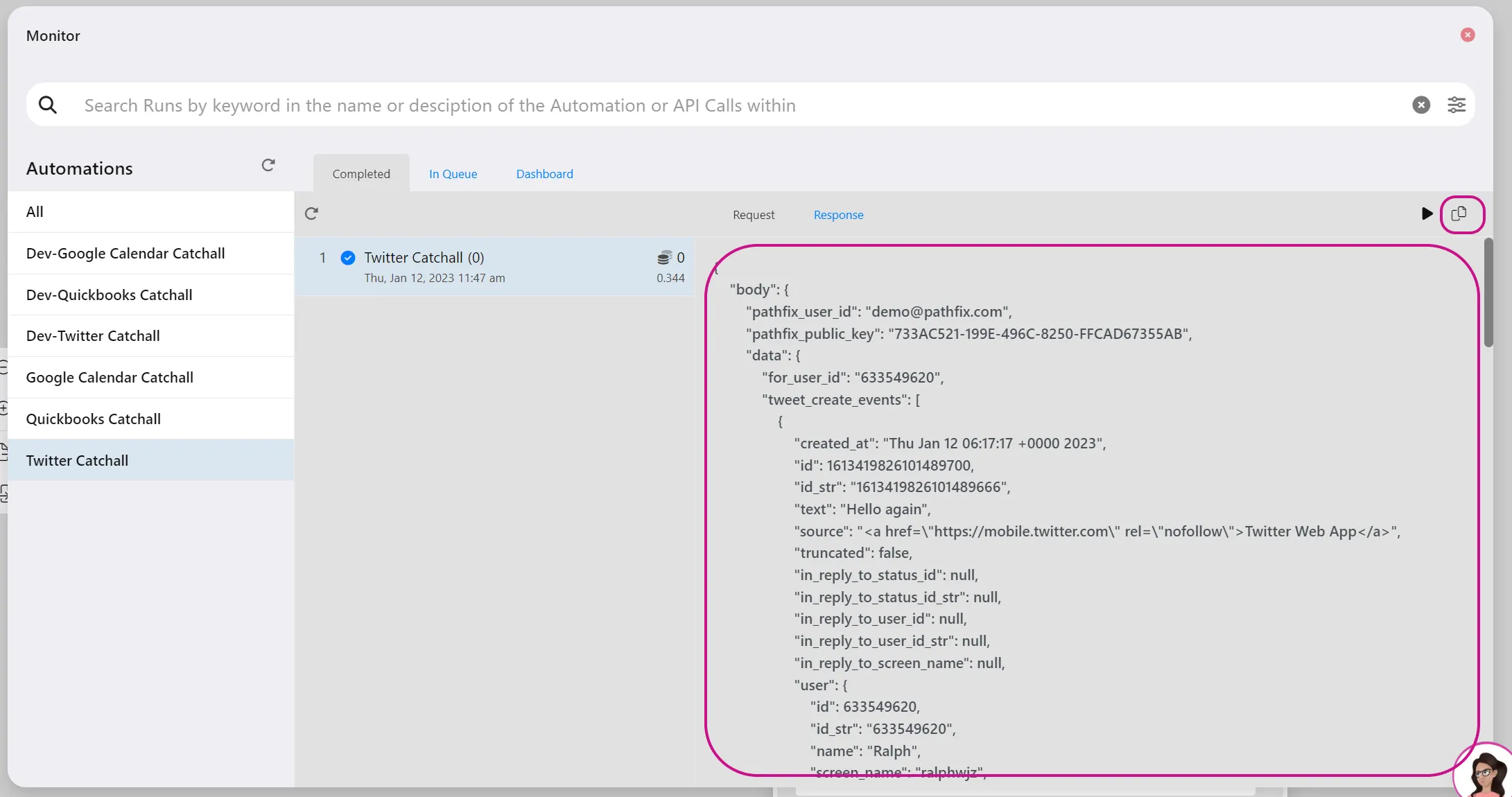Viewport: 1512px width, 797px height.
Task: Open the search filter settings icon
Action: coord(1457,105)
